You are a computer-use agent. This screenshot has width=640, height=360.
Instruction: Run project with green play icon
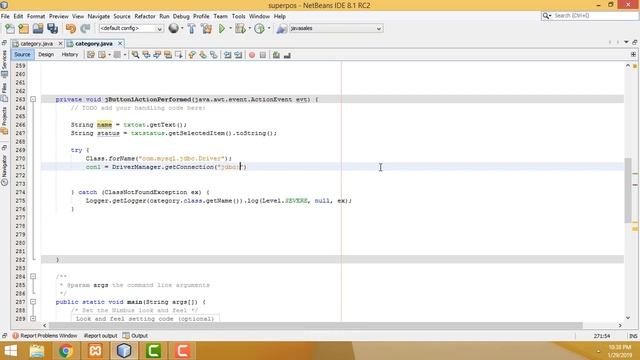click(x=222, y=29)
